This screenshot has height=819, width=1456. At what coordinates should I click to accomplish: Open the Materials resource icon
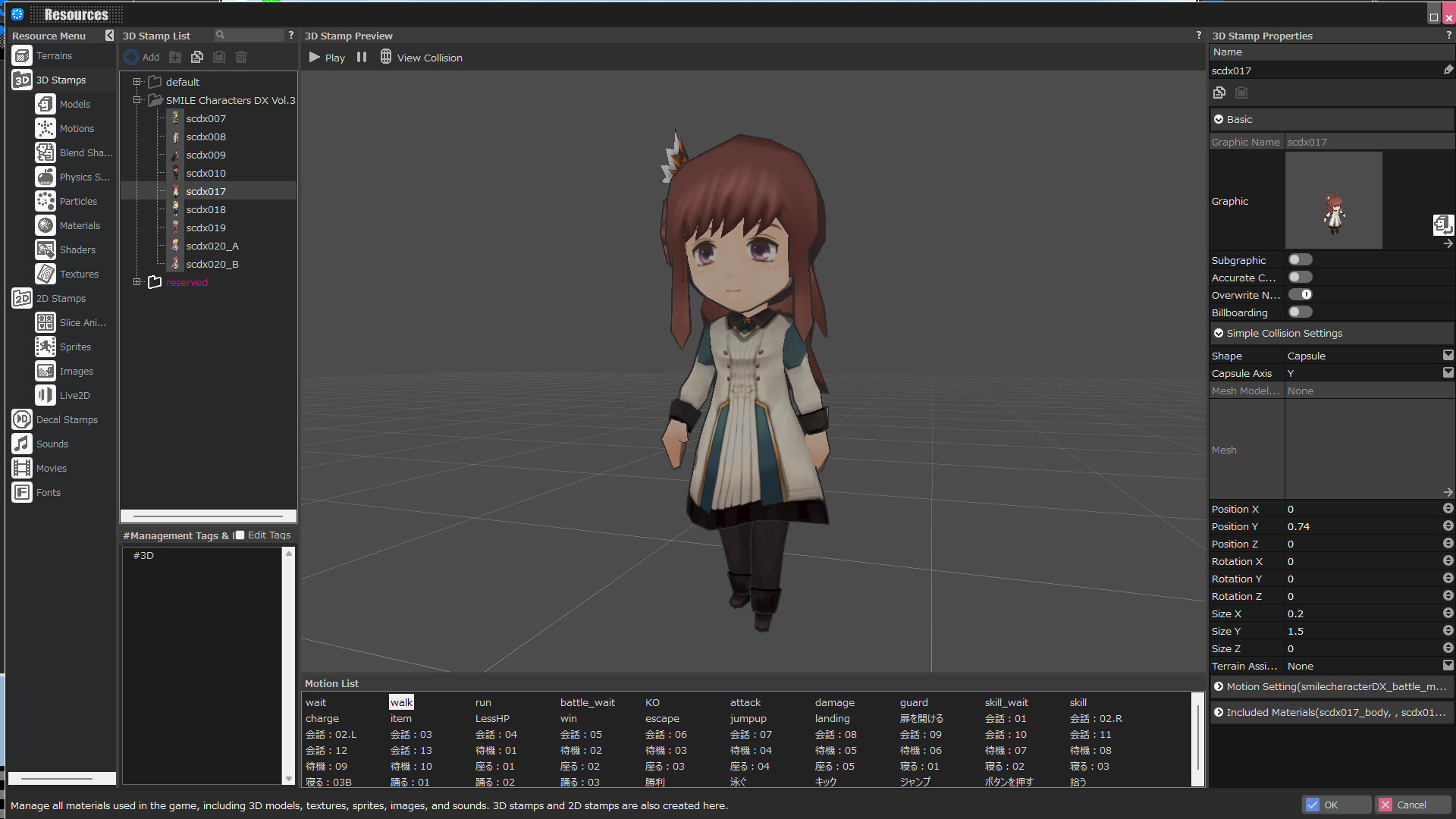tap(45, 225)
